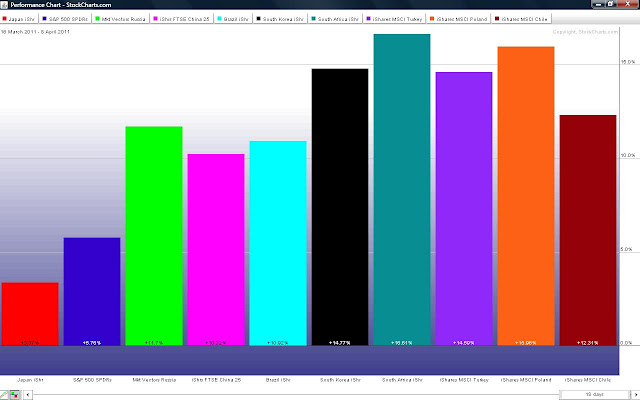Toggle iShares MSCI Poland legend tab

(x=459, y=19)
